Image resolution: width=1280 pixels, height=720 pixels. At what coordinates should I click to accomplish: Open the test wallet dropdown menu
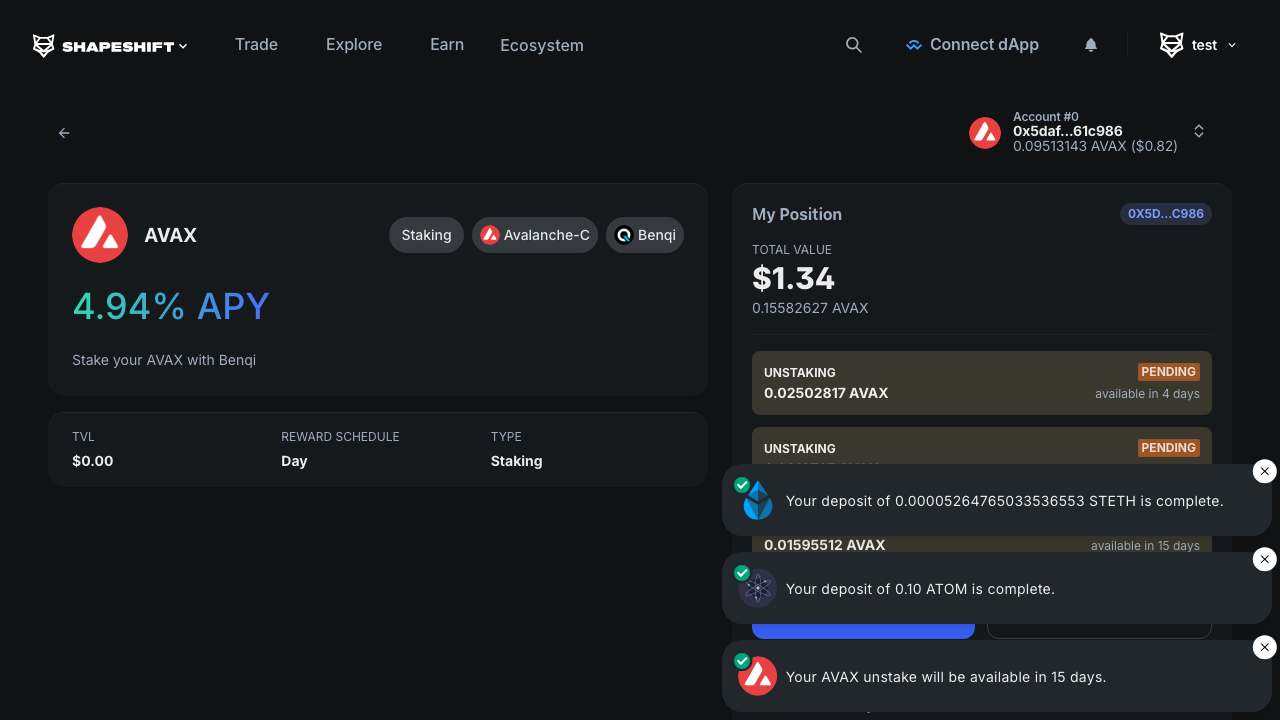(1198, 45)
